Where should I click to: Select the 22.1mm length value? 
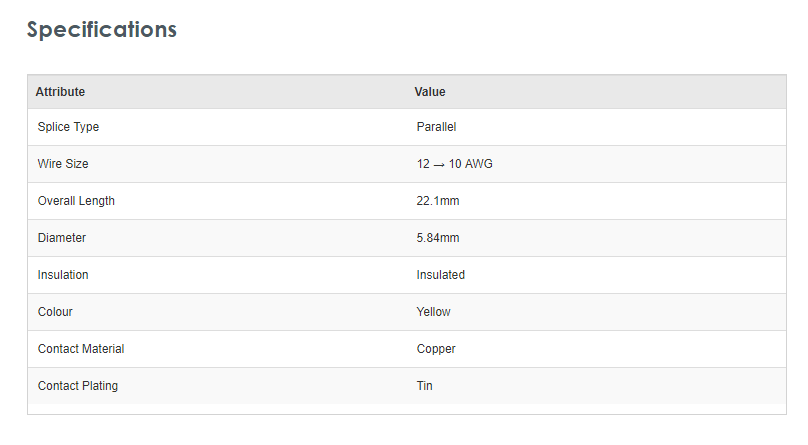[438, 201]
